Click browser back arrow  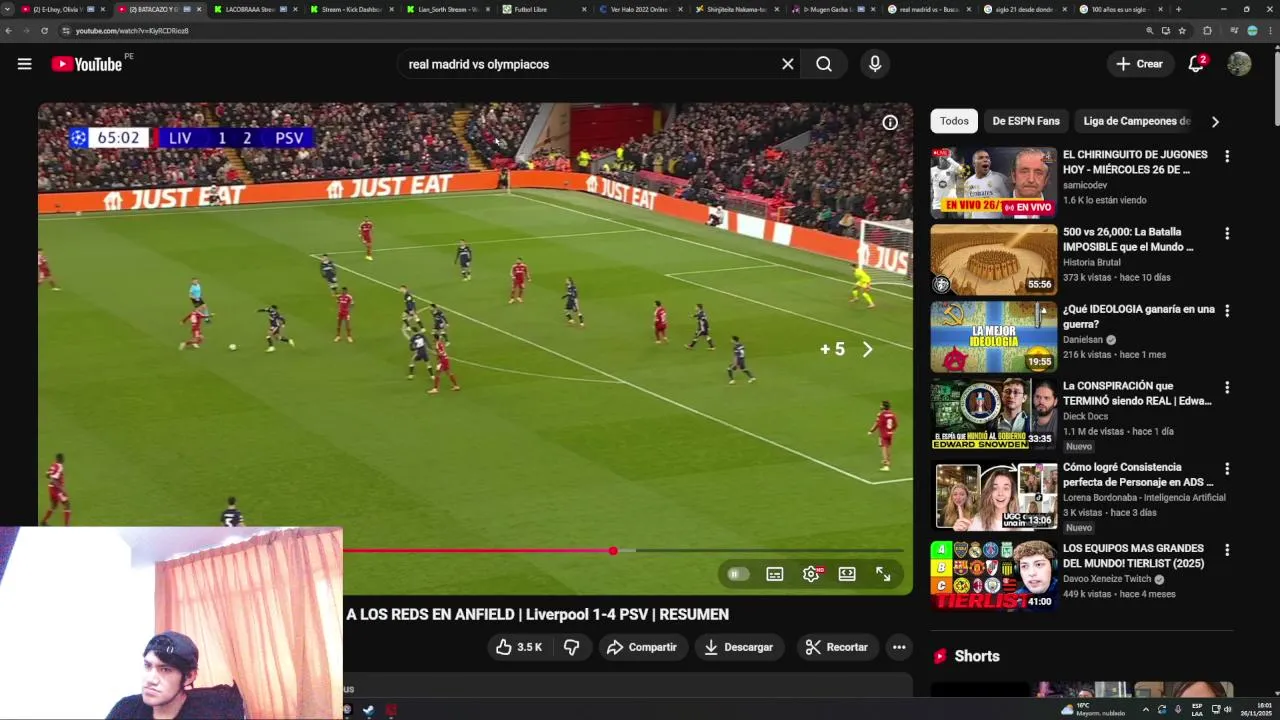click(9, 31)
